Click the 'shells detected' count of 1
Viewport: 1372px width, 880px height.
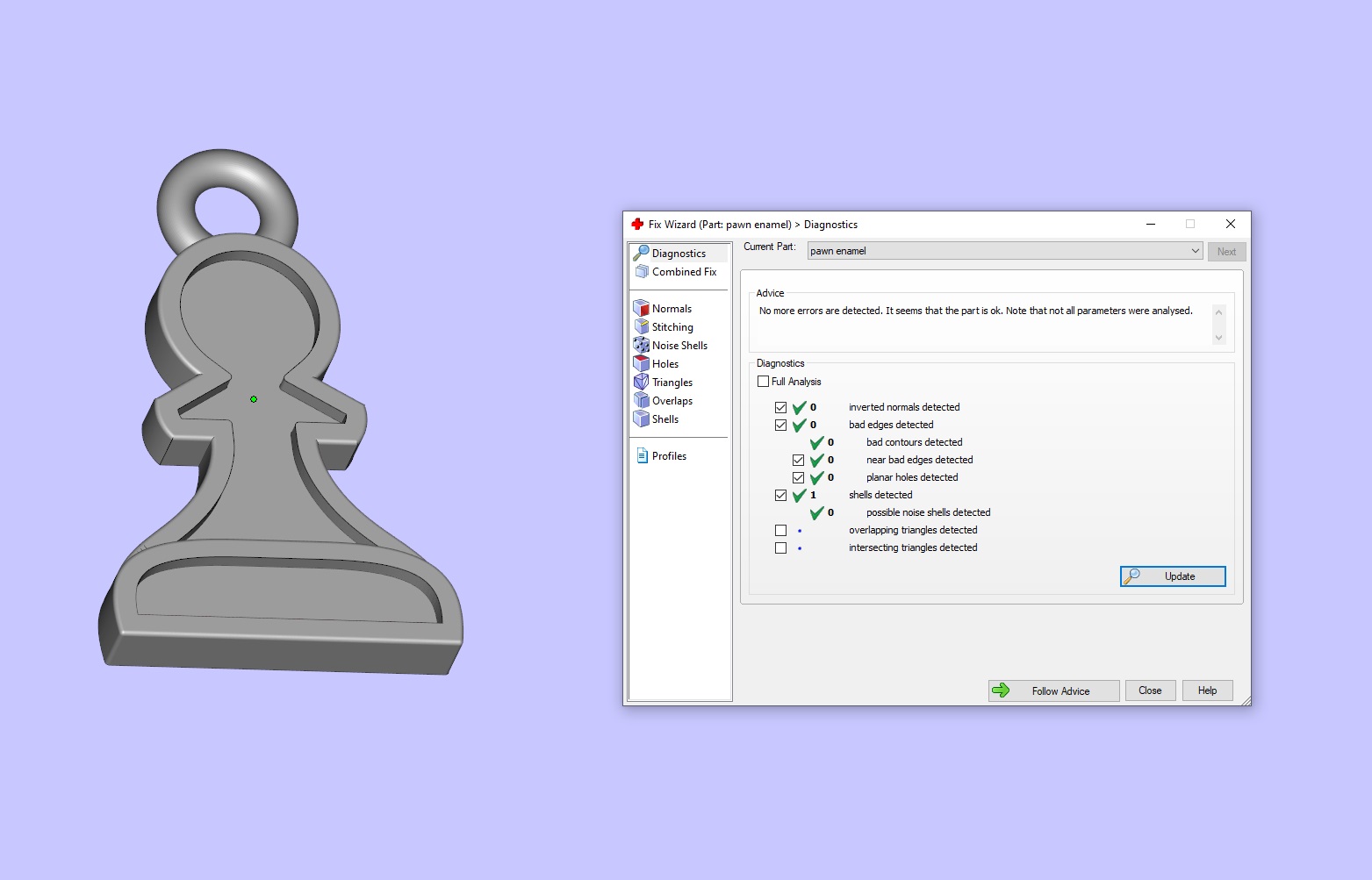813,495
